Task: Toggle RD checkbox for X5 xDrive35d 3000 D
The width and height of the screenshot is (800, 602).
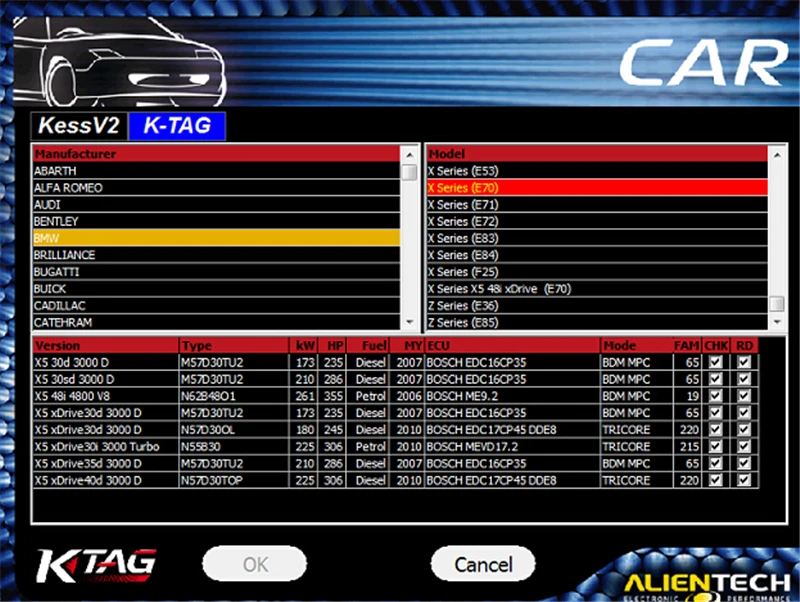Action: [744, 463]
